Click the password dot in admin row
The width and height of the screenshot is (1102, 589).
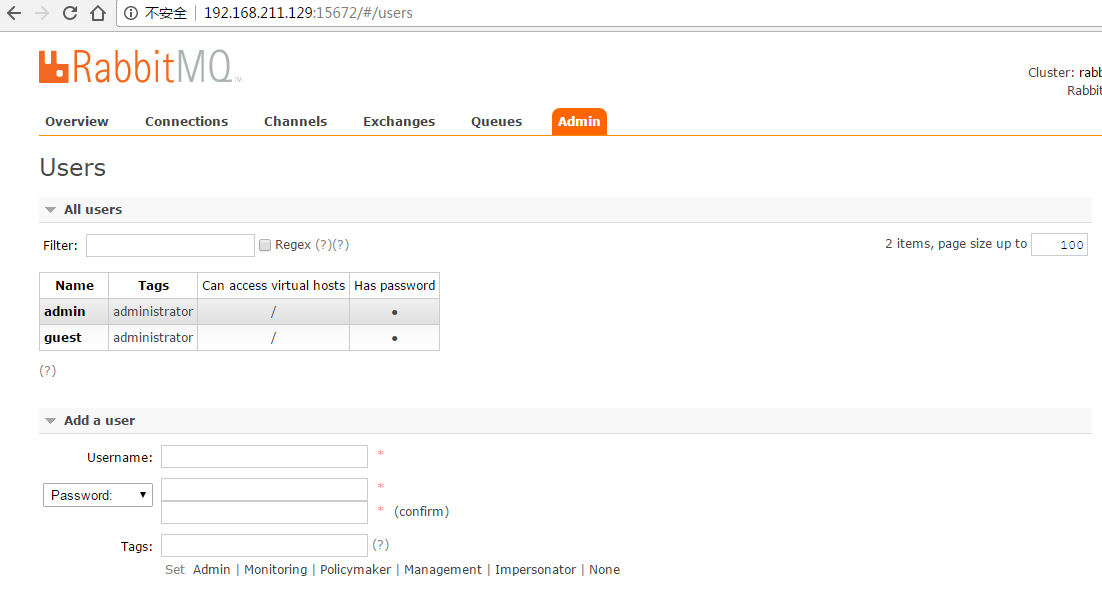coord(394,312)
